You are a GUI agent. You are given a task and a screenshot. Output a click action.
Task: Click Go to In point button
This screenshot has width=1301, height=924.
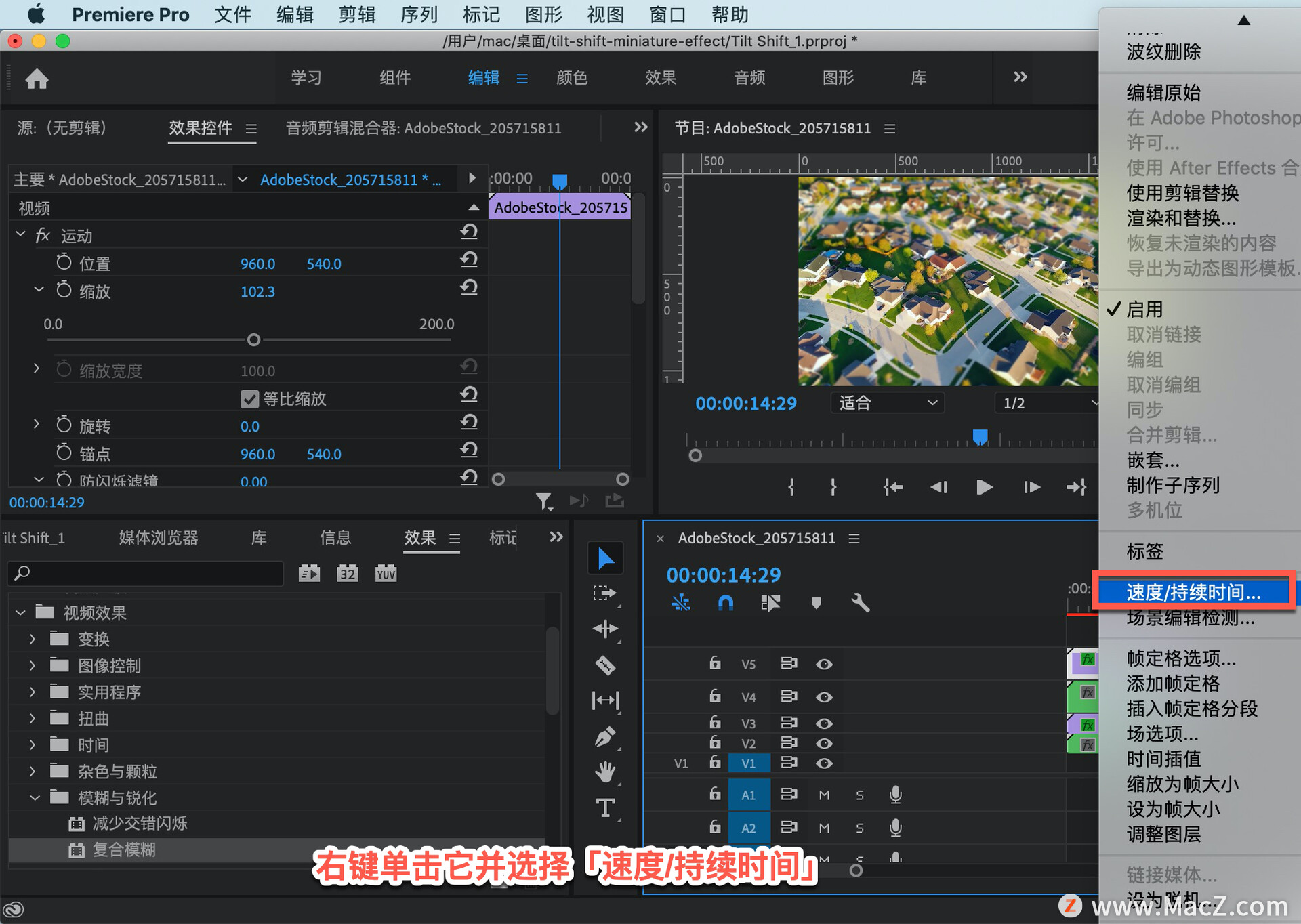(892, 487)
